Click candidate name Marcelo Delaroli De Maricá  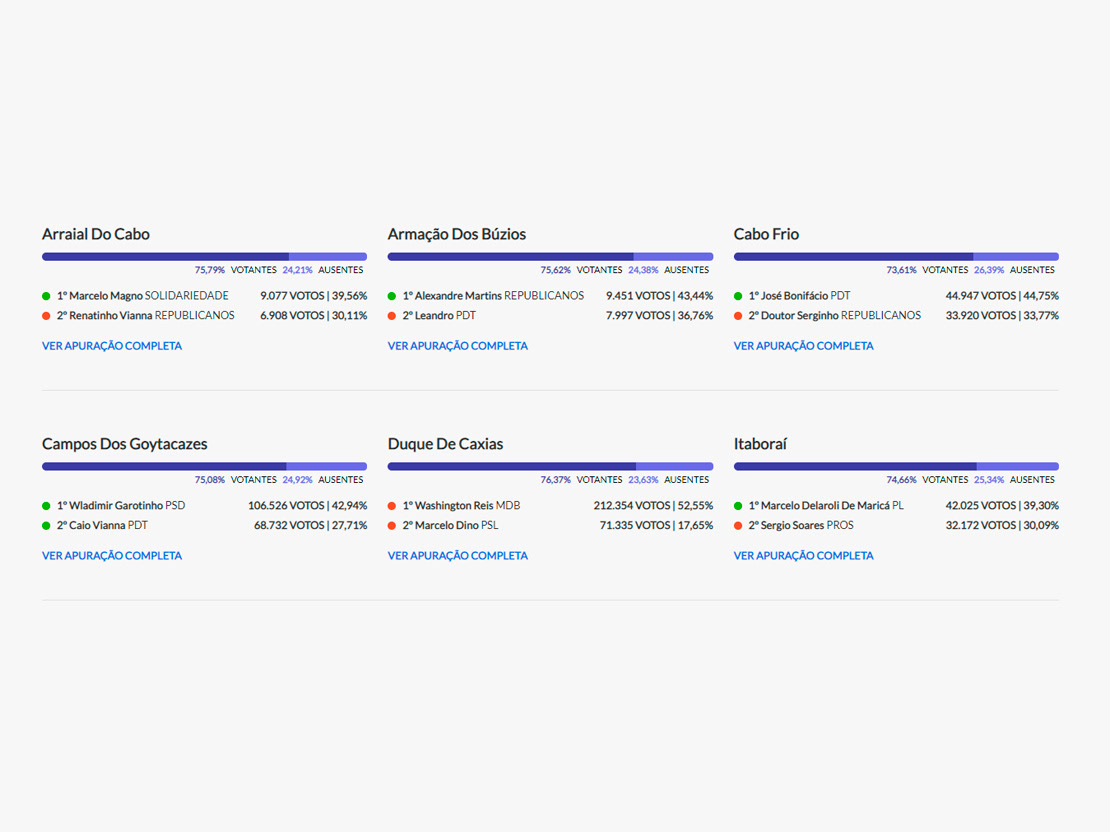tap(819, 506)
